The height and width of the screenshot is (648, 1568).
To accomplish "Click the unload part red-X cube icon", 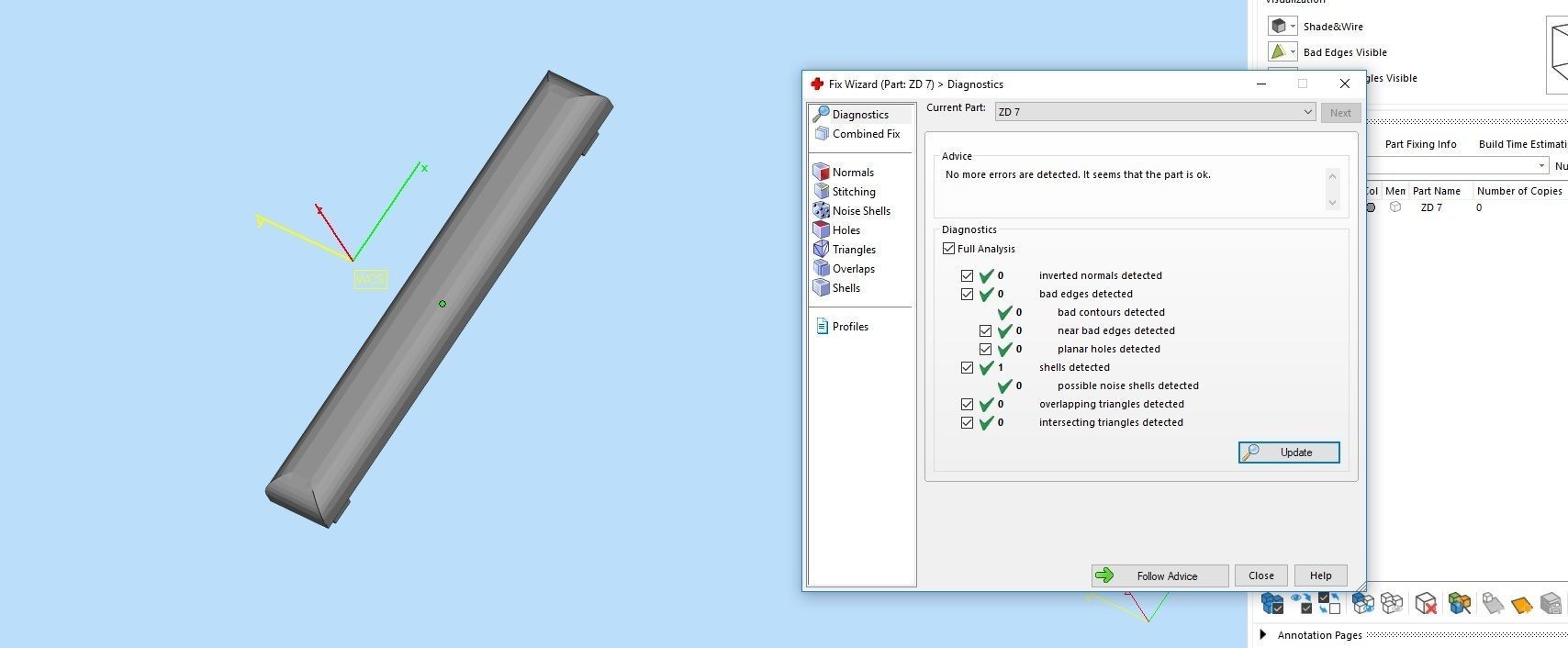I will click(x=1426, y=603).
